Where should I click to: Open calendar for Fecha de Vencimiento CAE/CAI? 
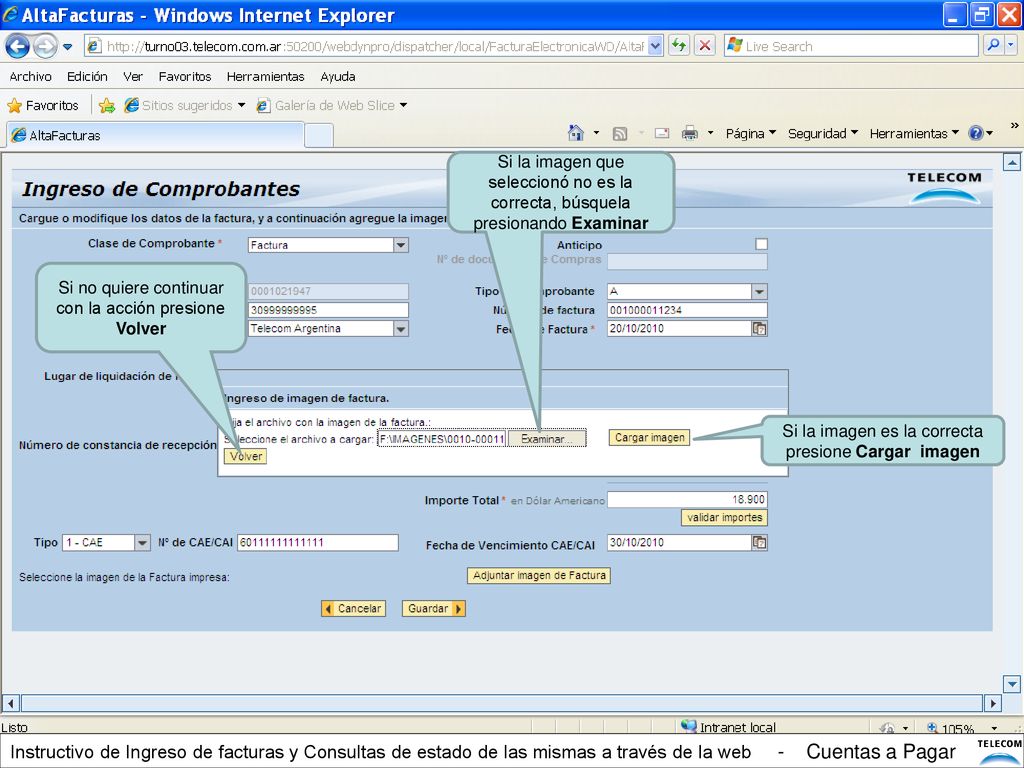coord(760,542)
